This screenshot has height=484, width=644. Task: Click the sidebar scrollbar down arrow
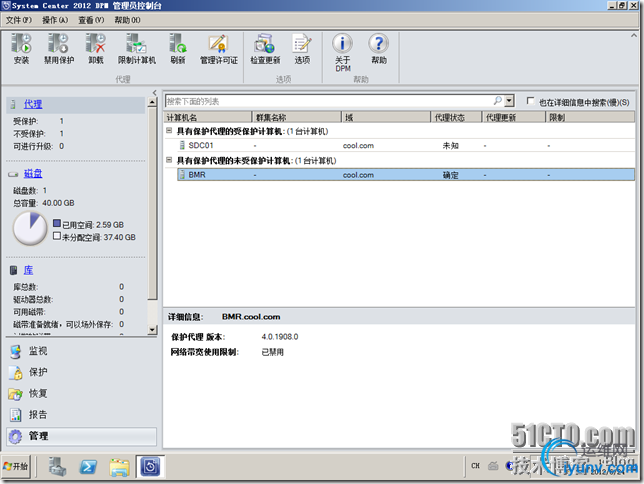[x=152, y=330]
